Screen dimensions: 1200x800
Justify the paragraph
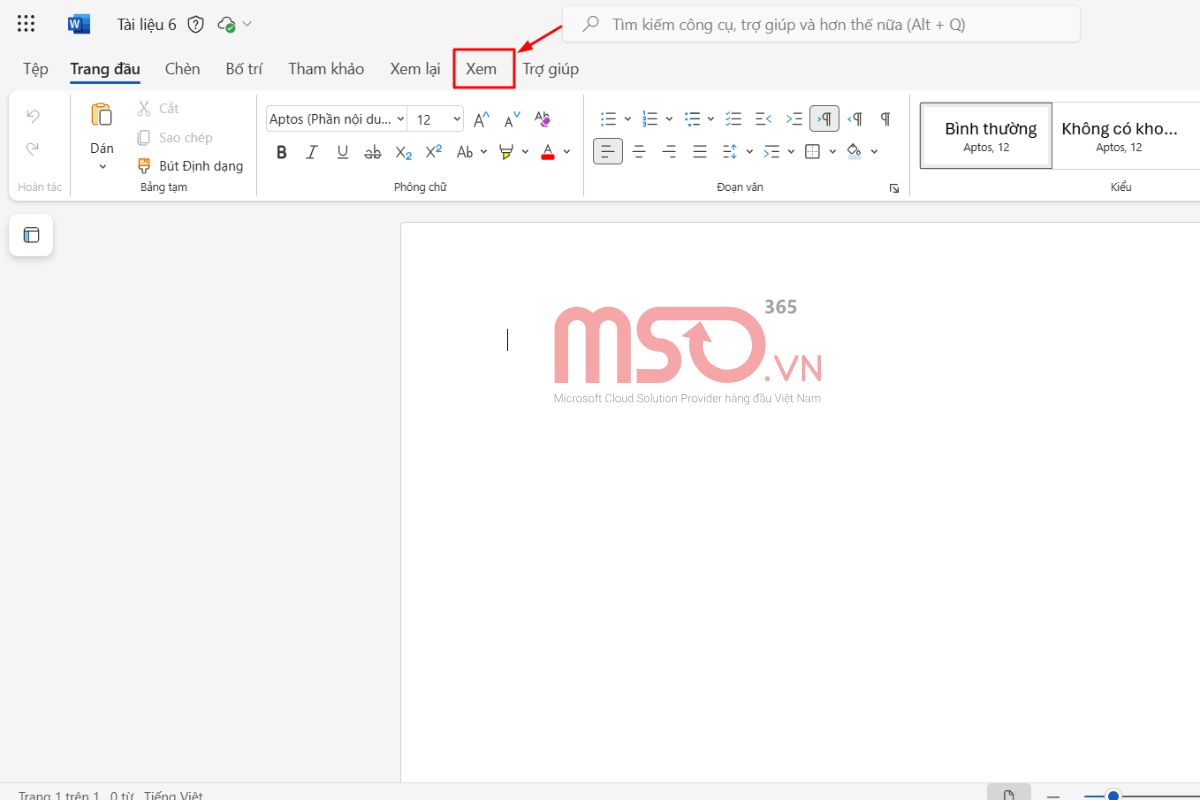point(700,152)
